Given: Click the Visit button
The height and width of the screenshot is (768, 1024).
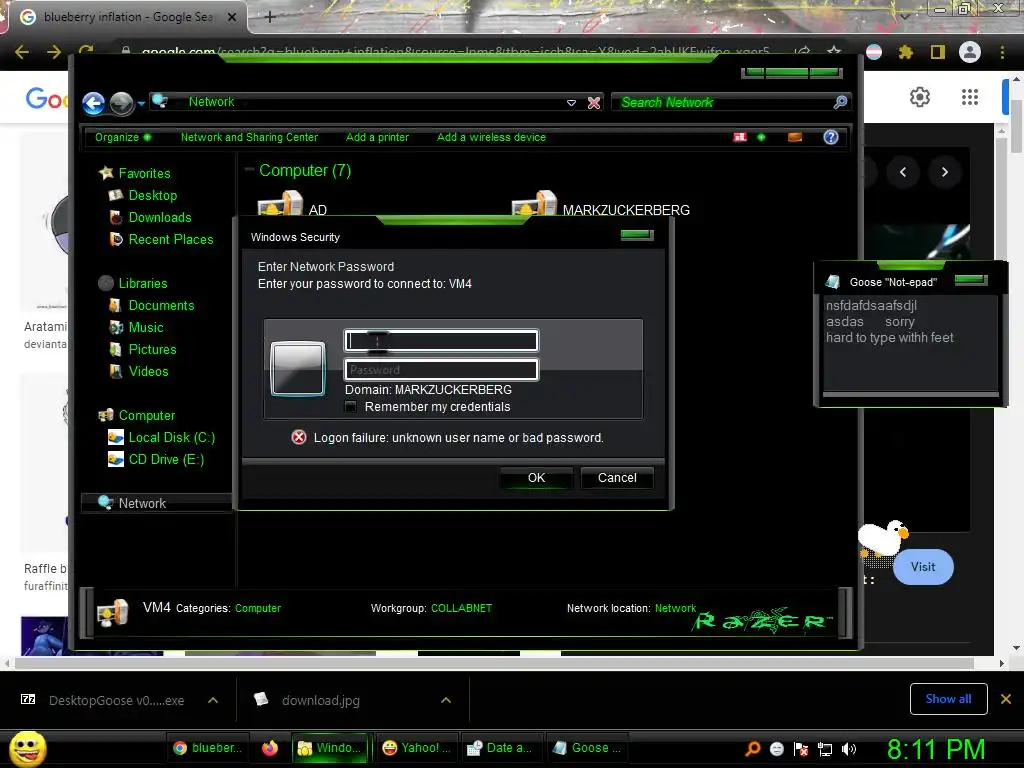Looking at the screenshot, I should 923,567.
